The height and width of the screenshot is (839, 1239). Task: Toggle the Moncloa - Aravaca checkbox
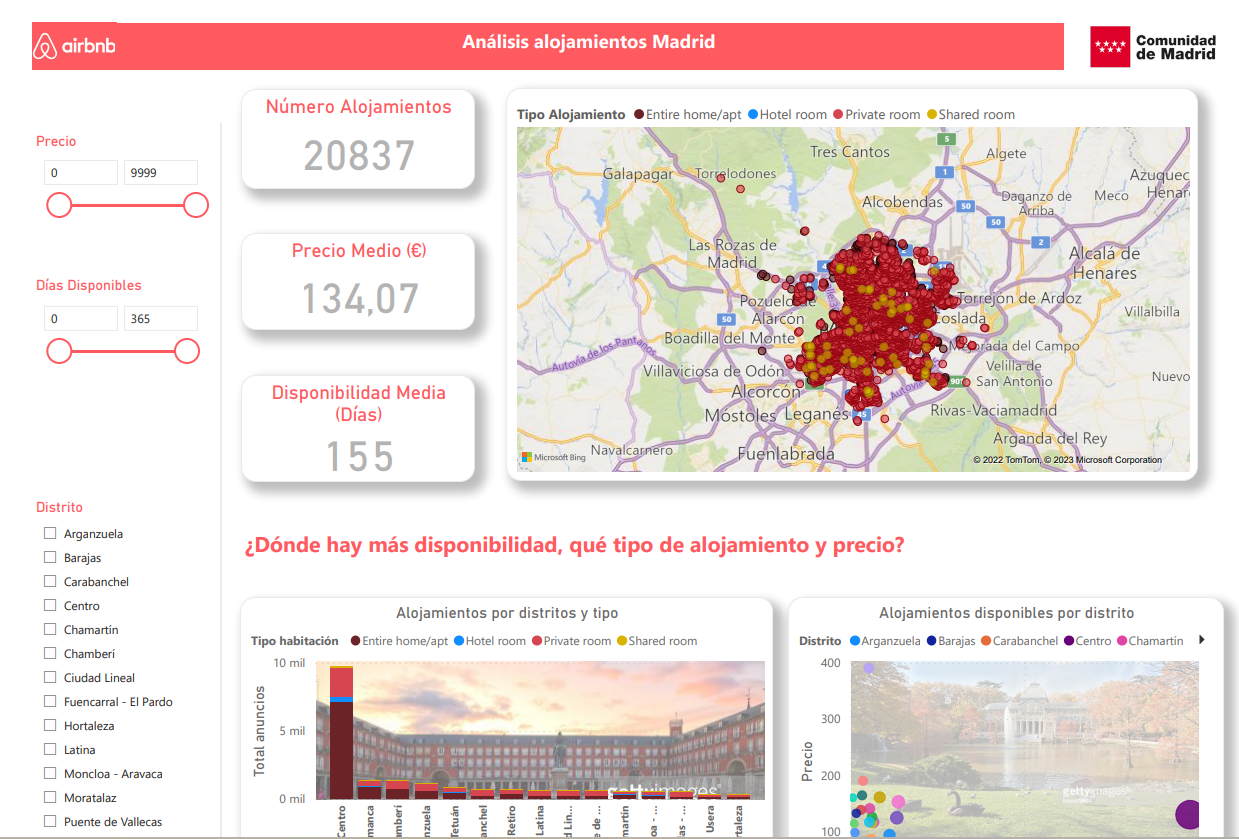click(50, 774)
